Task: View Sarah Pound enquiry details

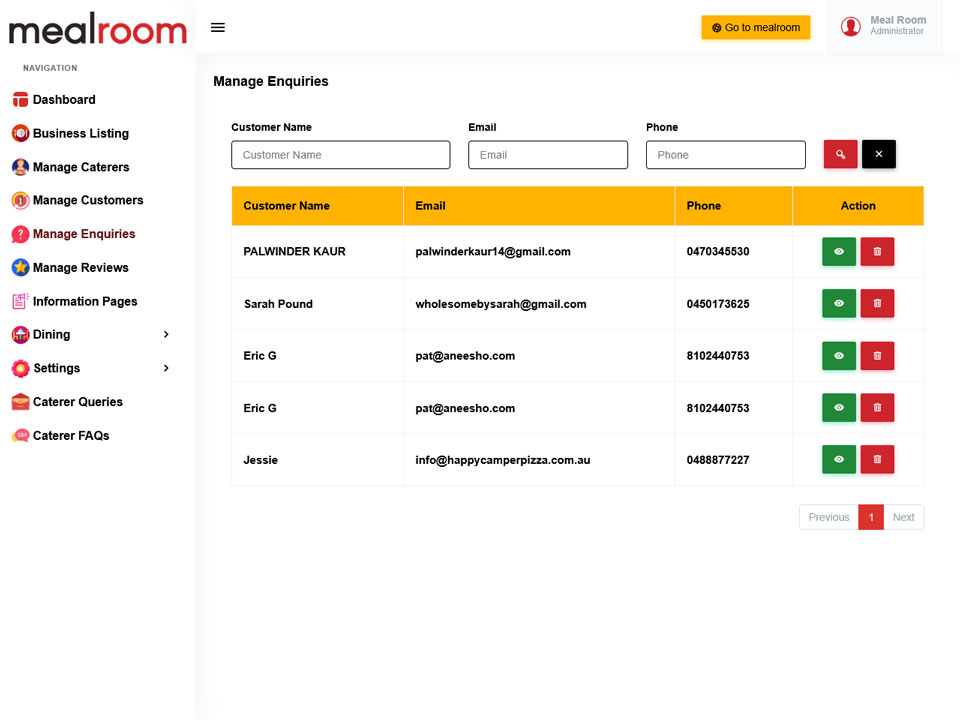Action: point(839,303)
